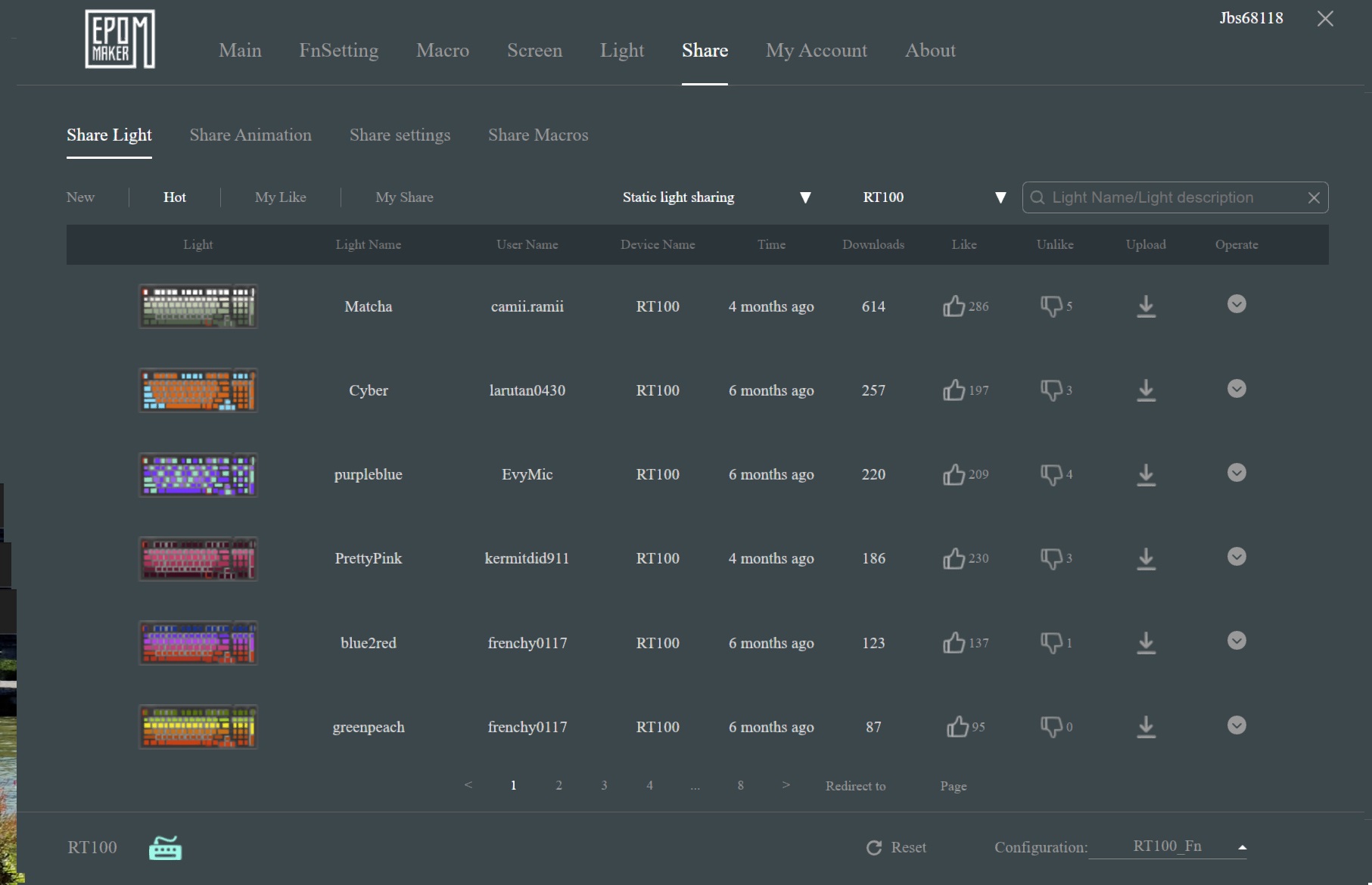The height and width of the screenshot is (885, 1372).
Task: Clear the light name search field
Action: 1314,197
